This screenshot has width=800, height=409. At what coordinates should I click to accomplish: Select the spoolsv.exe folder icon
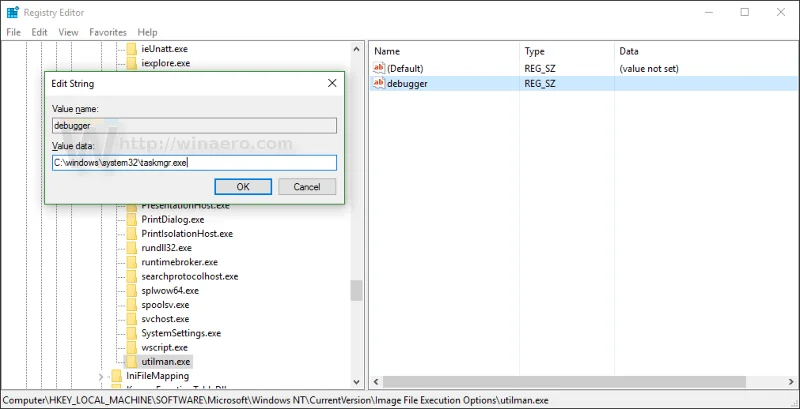pyautogui.click(x=132, y=305)
